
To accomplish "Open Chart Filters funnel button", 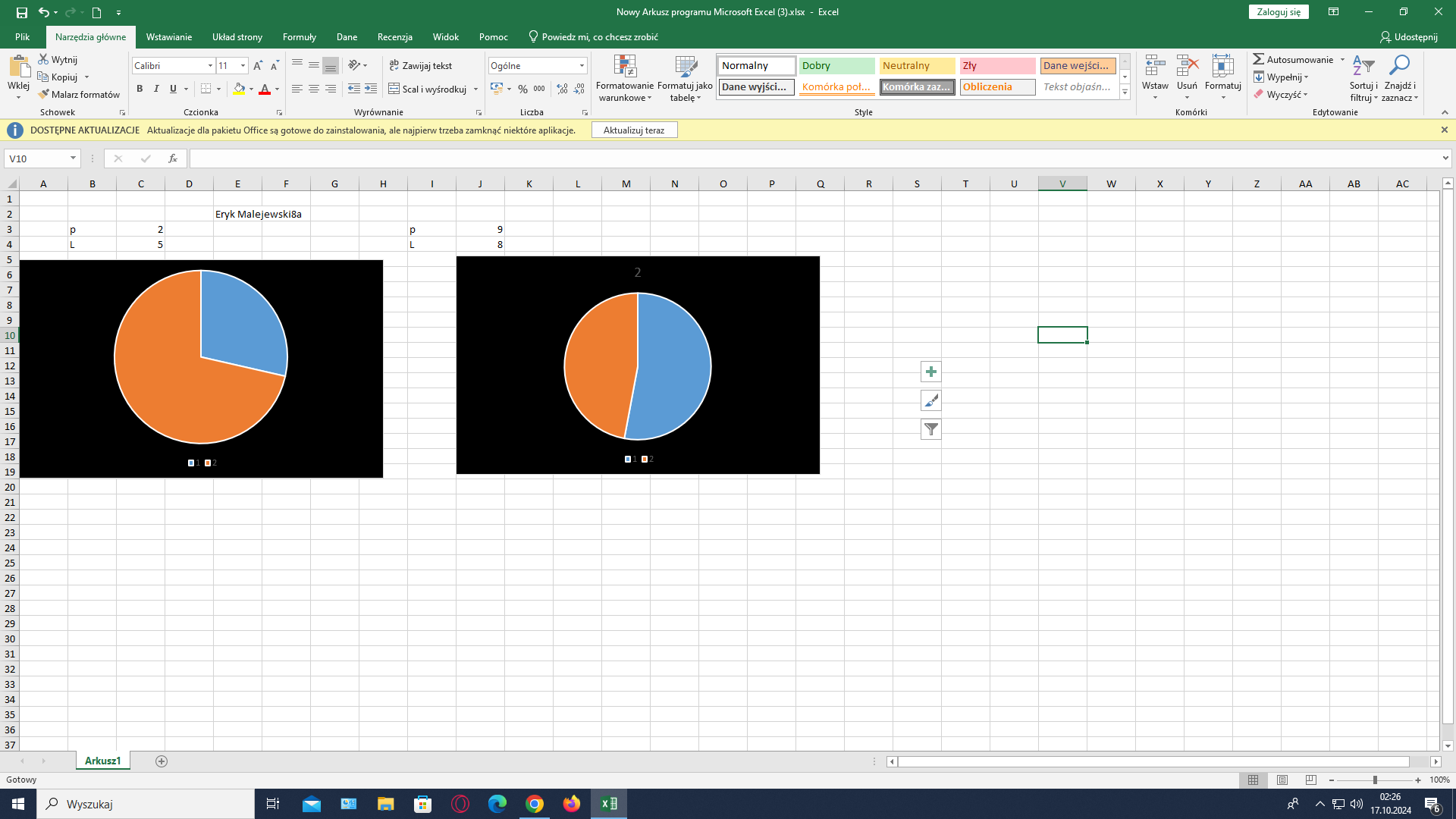I will (x=930, y=429).
